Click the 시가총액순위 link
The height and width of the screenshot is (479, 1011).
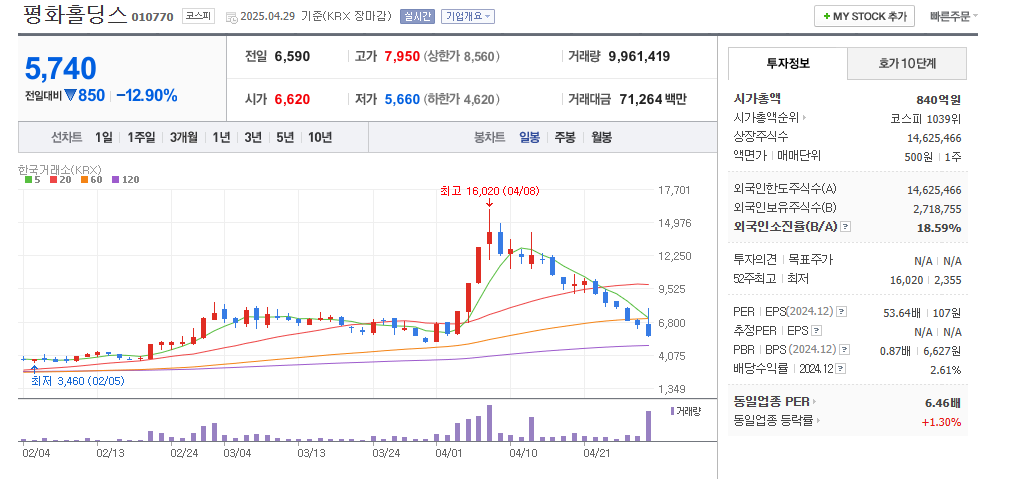pyautogui.click(x=766, y=118)
